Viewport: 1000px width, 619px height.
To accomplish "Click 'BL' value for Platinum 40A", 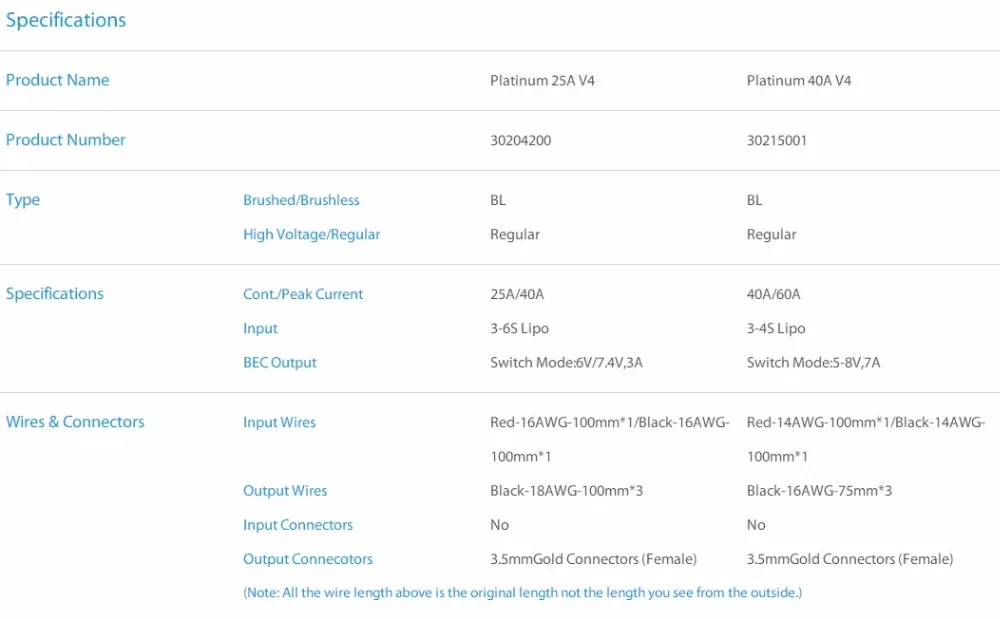I will [754, 200].
